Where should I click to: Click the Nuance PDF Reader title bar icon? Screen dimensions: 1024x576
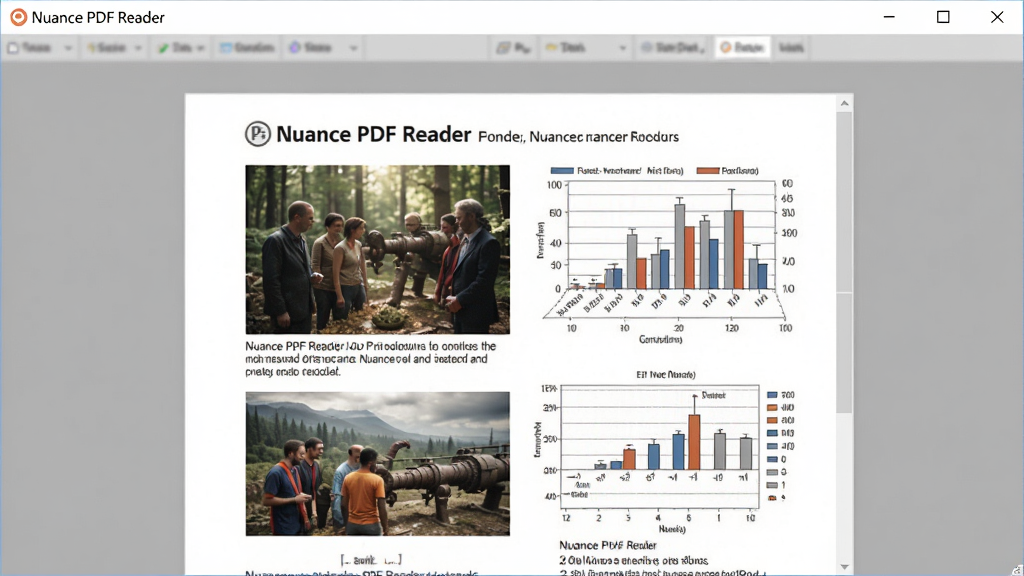pos(18,17)
